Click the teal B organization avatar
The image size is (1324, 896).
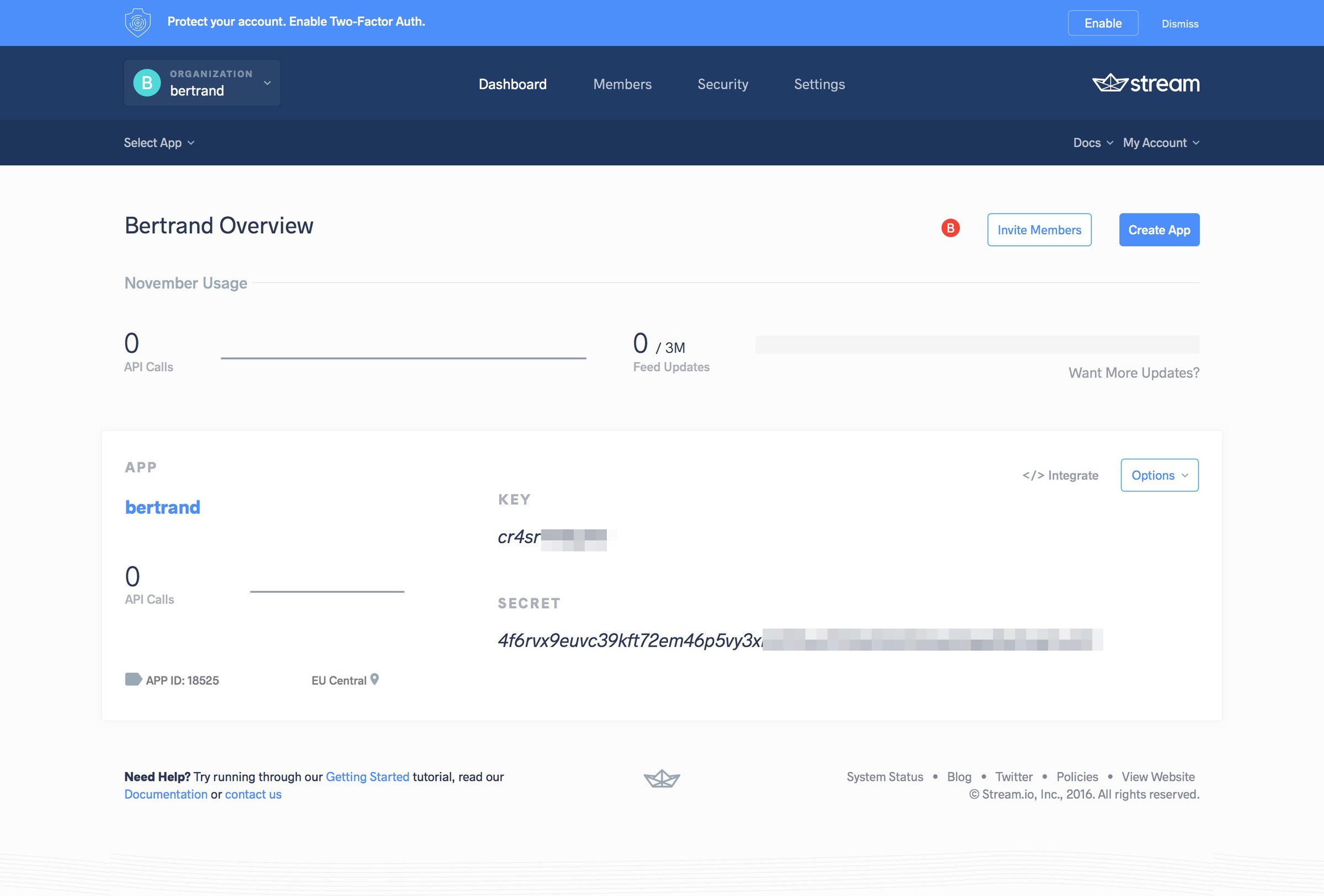point(147,83)
